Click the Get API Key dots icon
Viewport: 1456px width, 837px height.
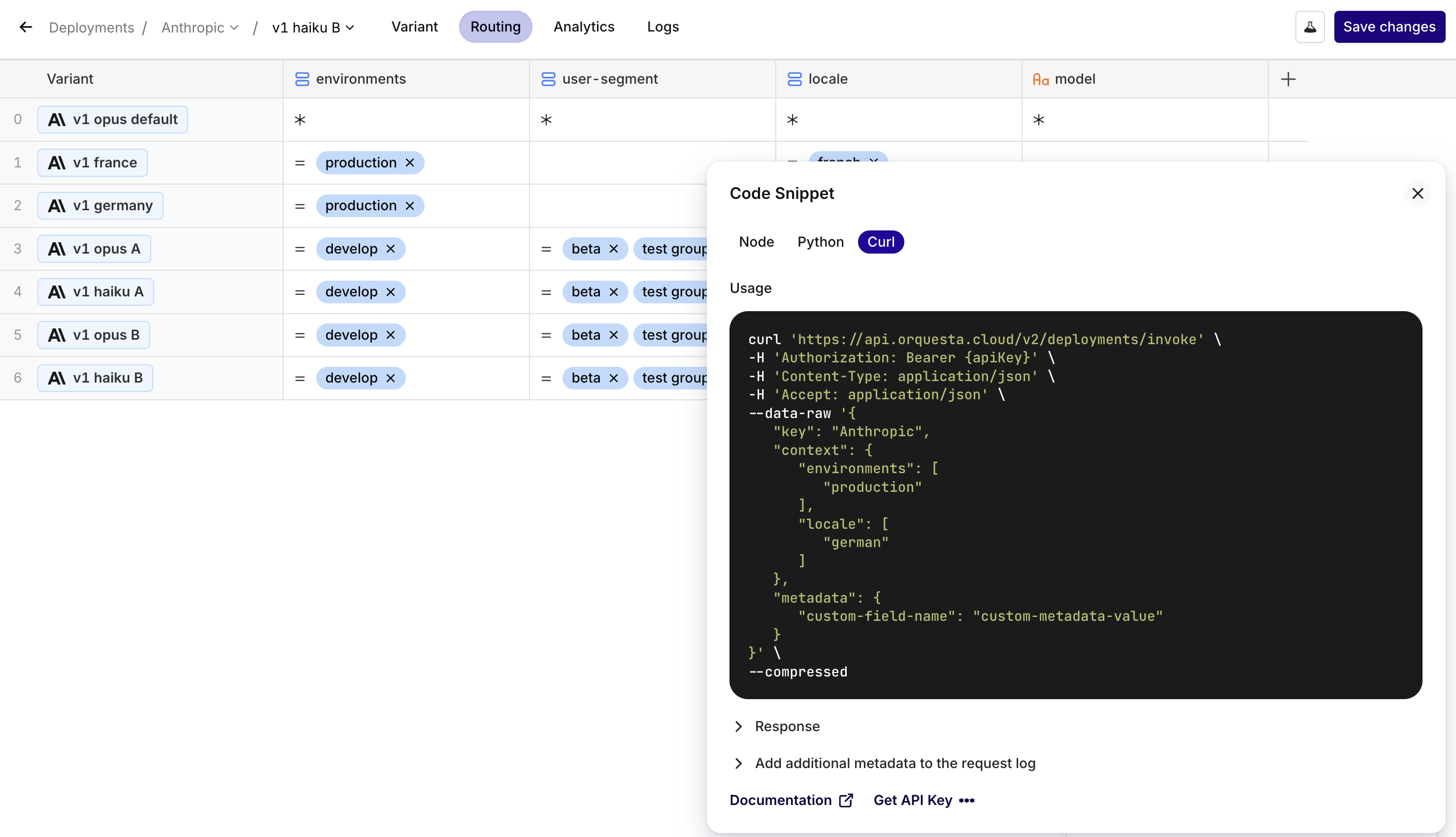[966, 800]
